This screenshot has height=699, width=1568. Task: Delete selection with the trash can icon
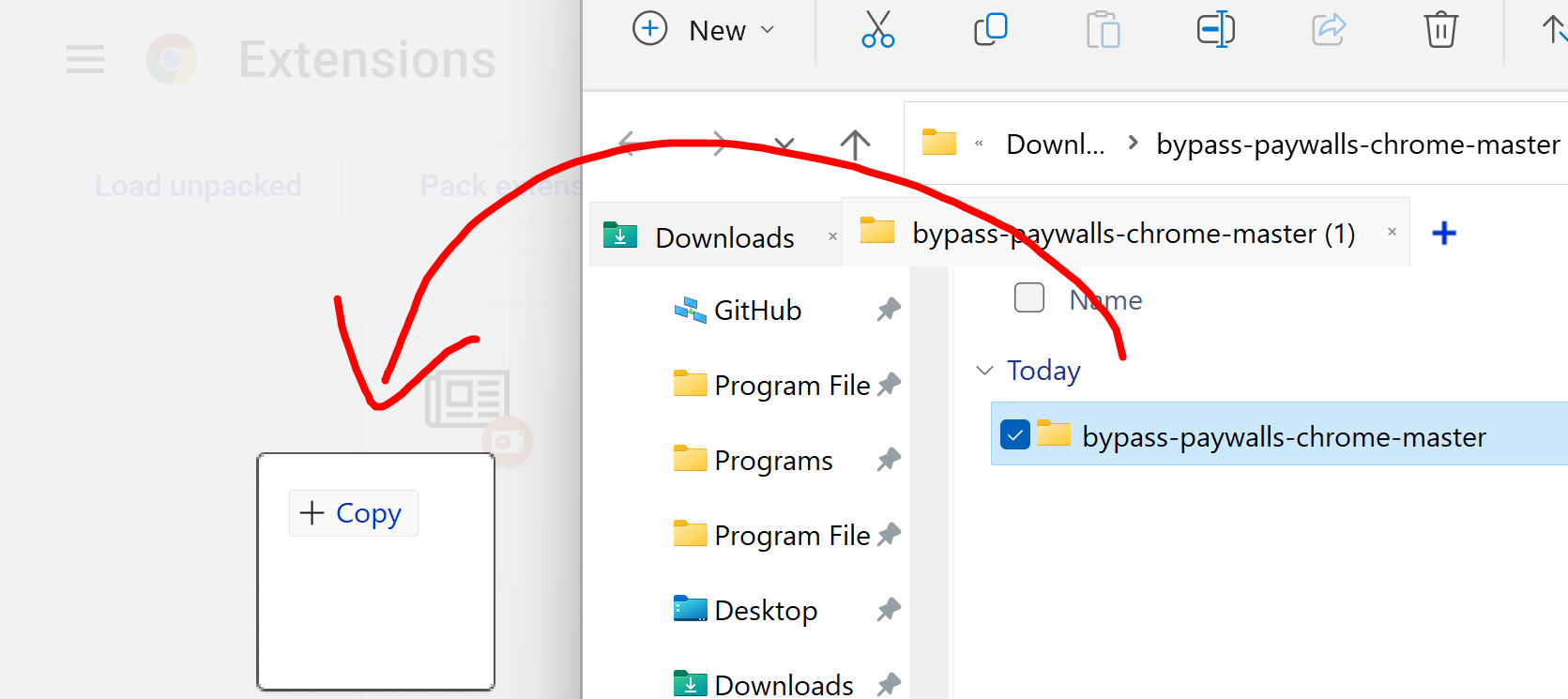(x=1441, y=30)
